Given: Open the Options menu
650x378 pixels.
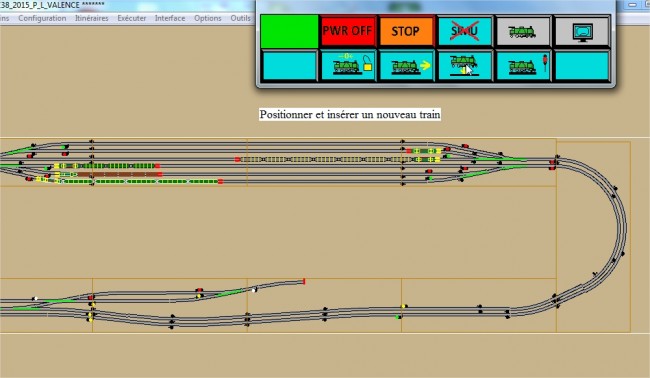Looking at the screenshot, I should pos(208,18).
